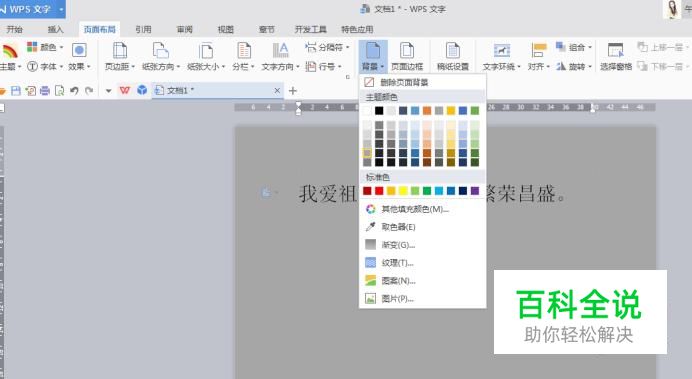Expand the 背景 dropdown arrow
Image resolution: width=692 pixels, height=379 pixels.
click(382, 67)
